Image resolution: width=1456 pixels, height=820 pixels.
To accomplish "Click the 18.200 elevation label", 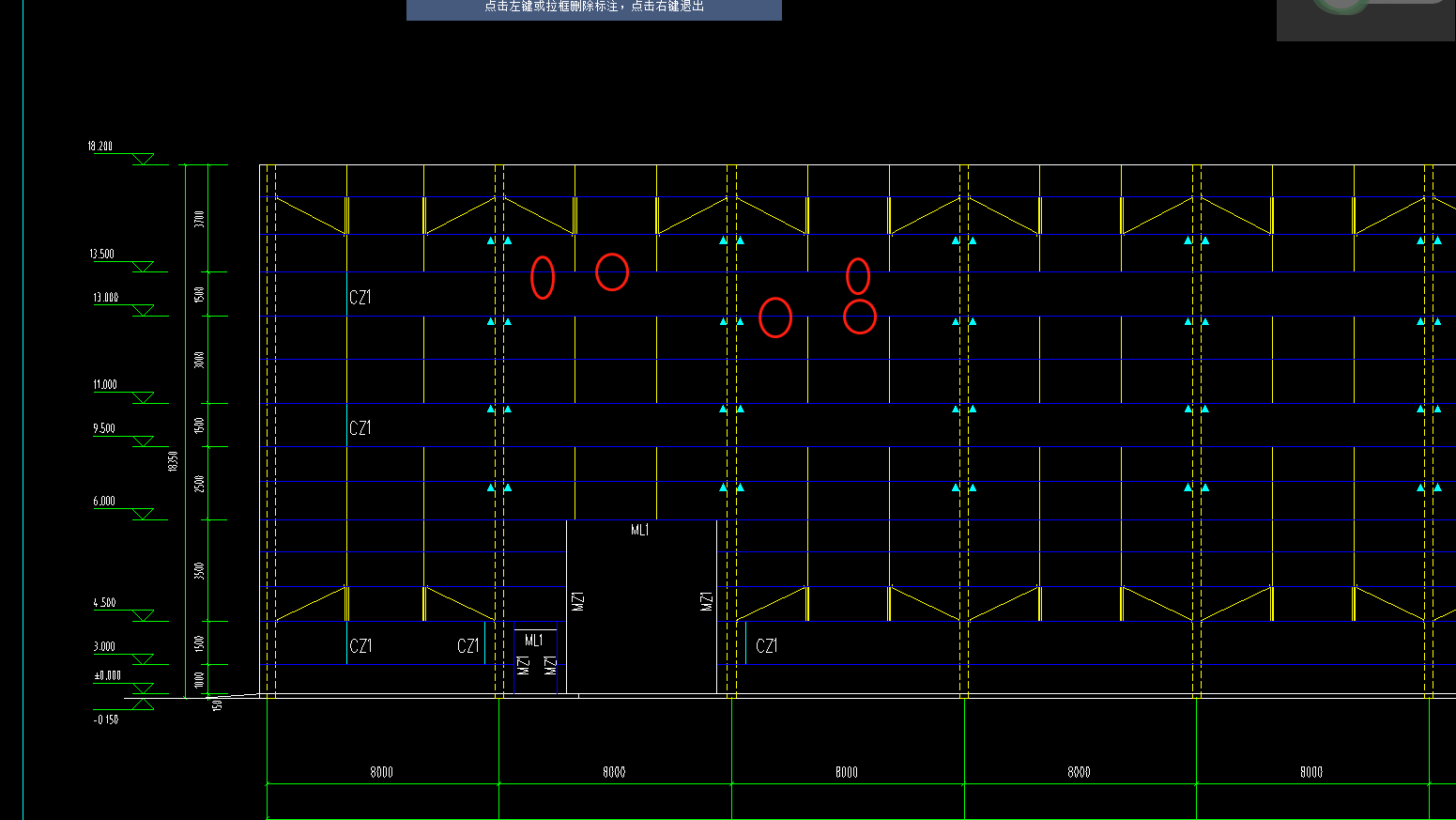I will coord(100,146).
